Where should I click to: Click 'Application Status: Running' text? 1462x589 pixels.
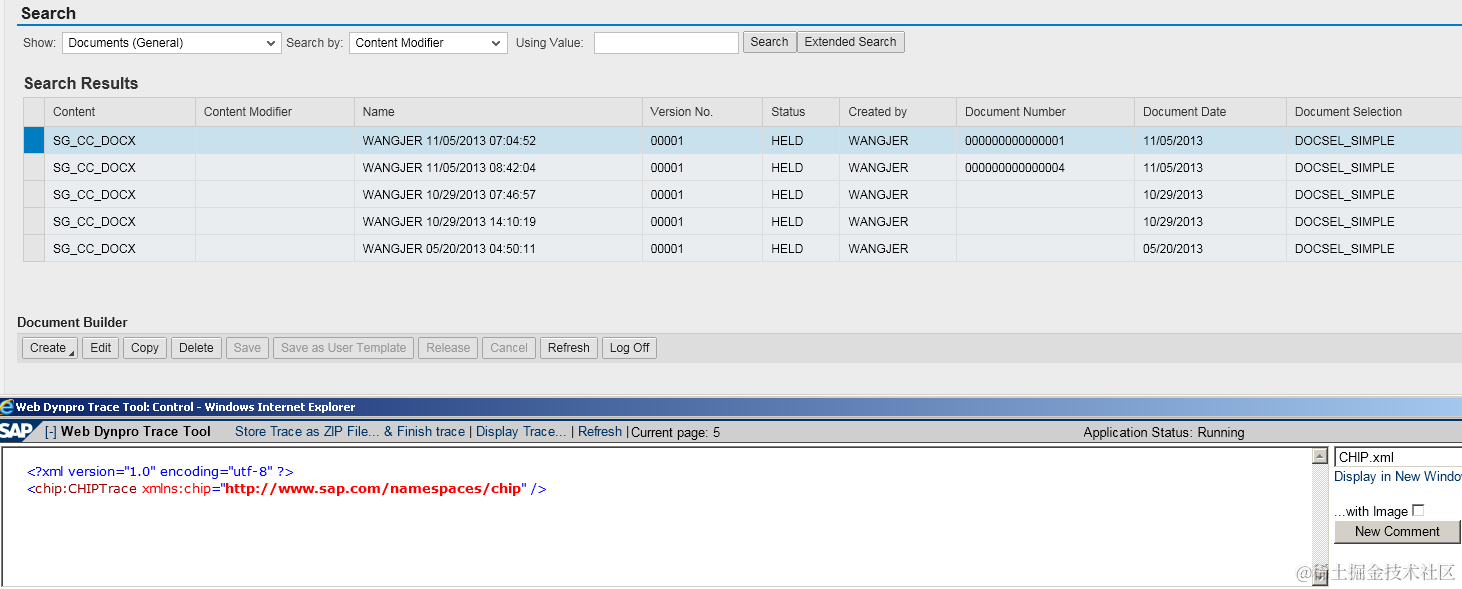tap(1164, 433)
